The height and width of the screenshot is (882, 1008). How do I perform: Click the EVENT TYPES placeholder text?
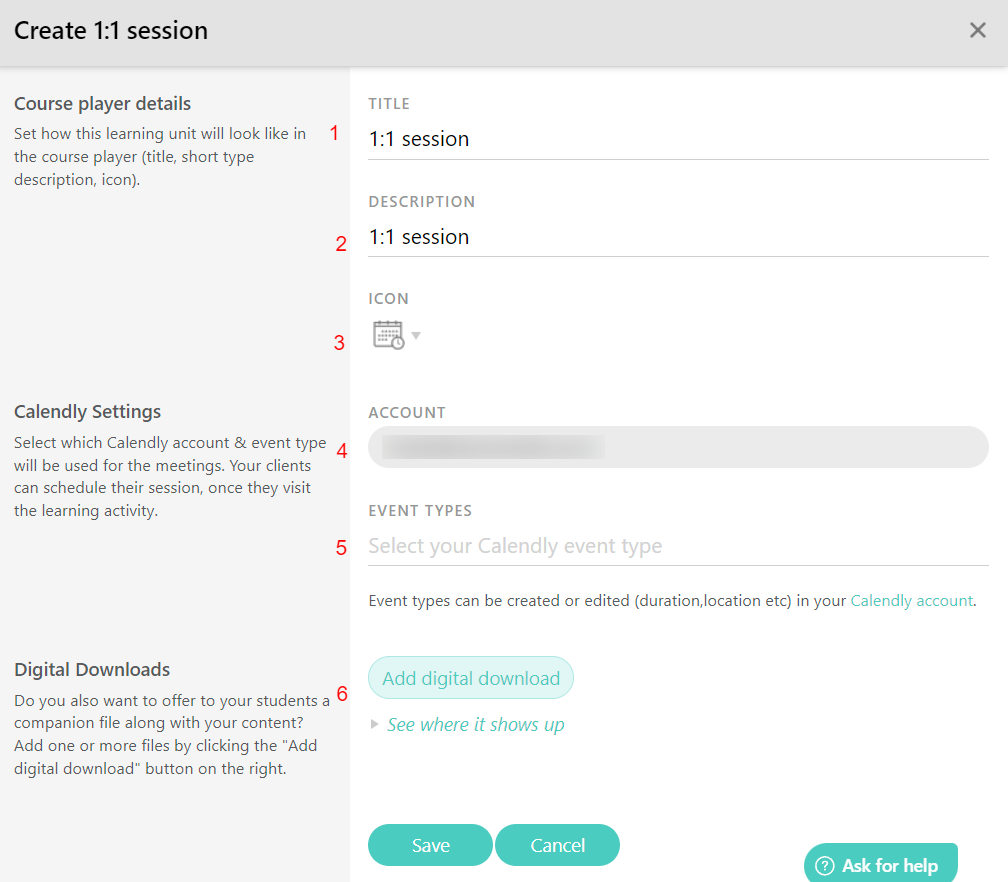click(x=515, y=546)
